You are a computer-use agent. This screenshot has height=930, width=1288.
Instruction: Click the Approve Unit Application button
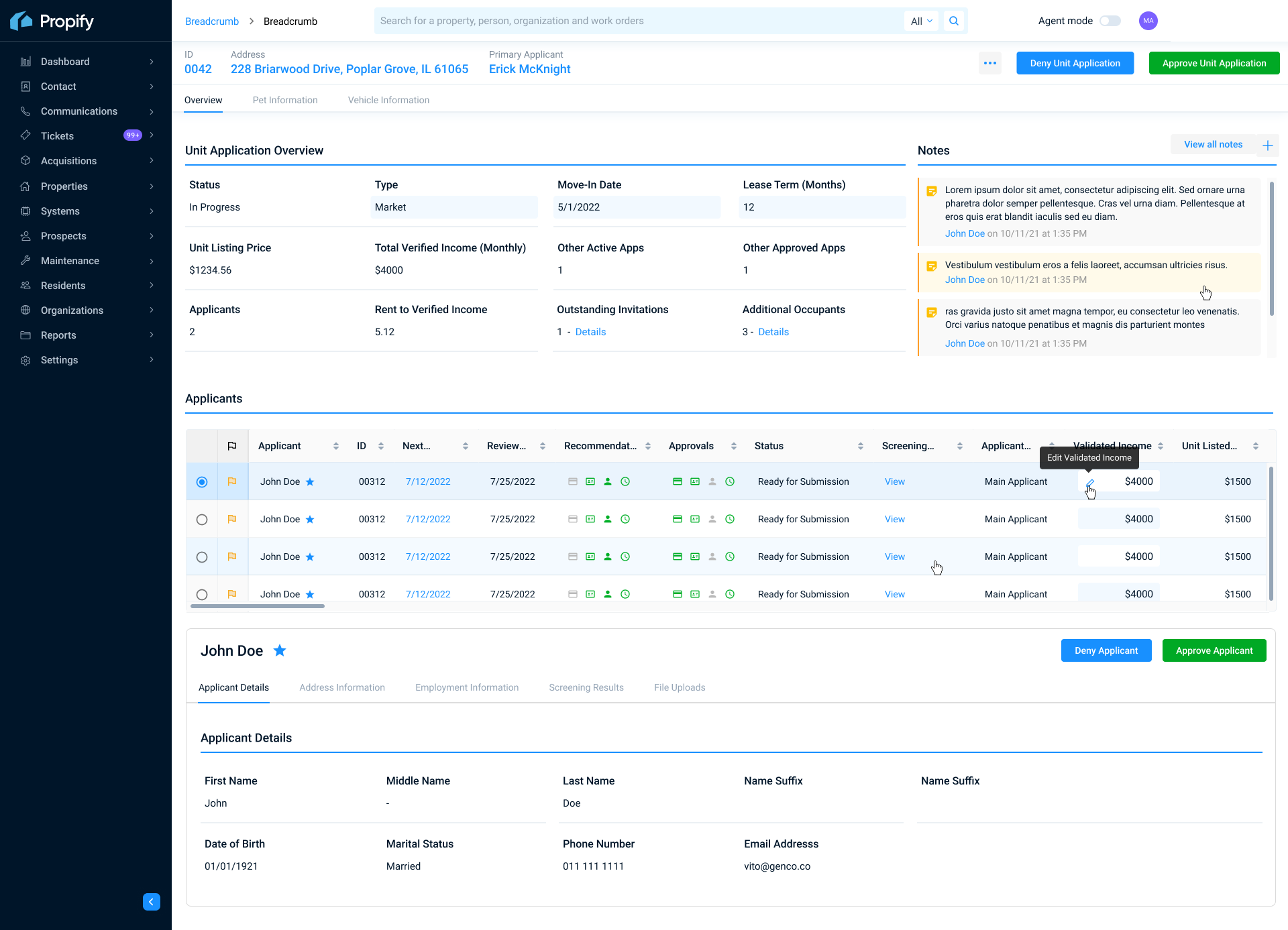click(1214, 63)
